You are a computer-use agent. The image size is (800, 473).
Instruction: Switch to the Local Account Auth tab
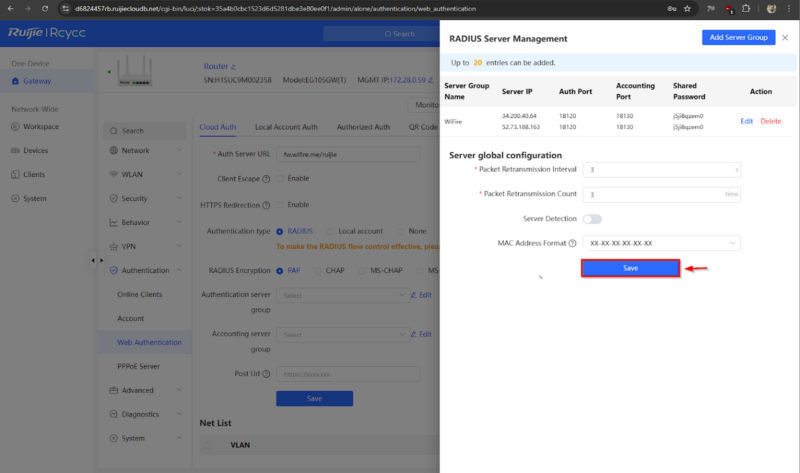(286, 127)
